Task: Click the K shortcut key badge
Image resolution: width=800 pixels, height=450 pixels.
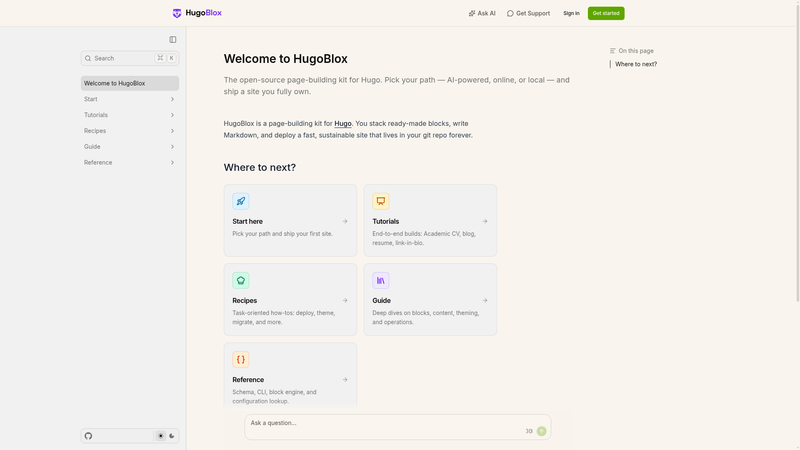Action: click(172, 58)
